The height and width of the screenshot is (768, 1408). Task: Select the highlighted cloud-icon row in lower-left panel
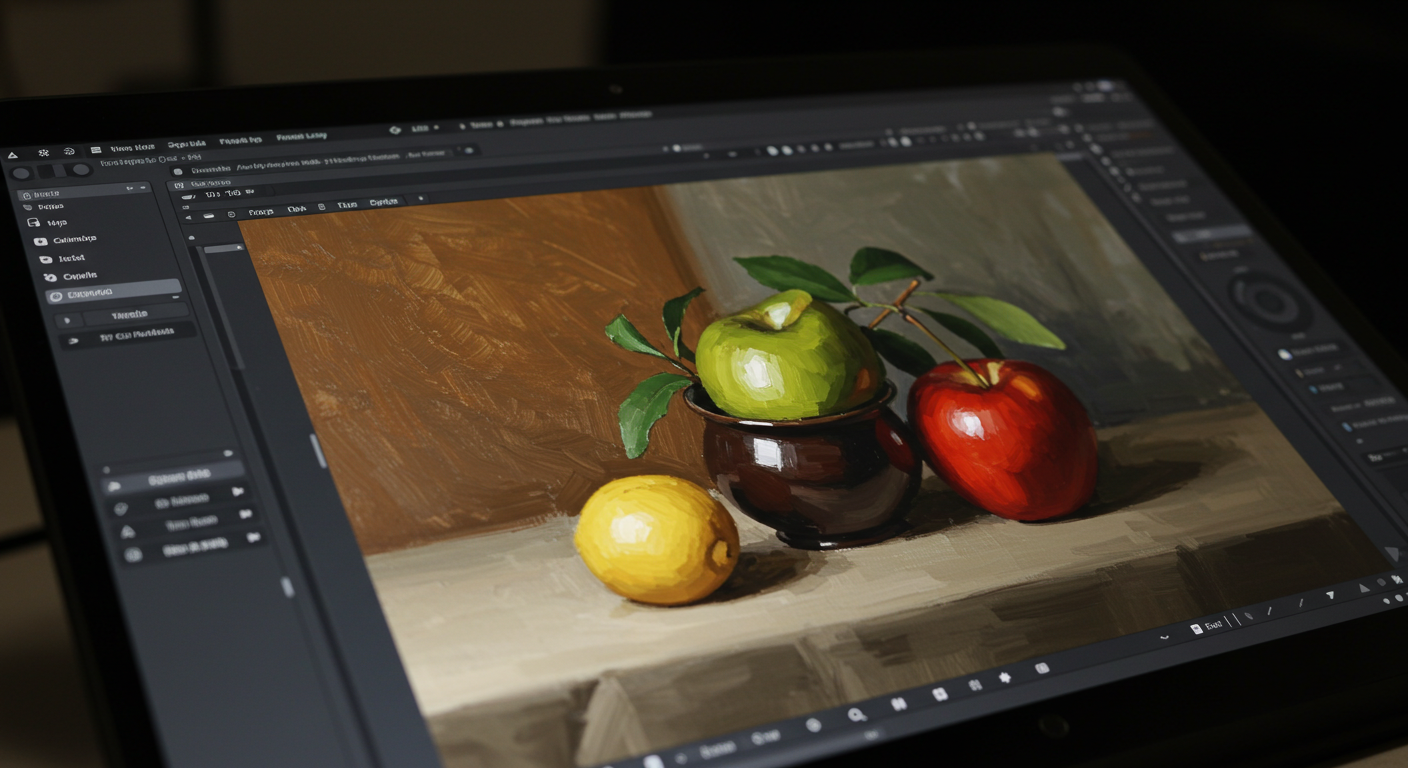[x=174, y=479]
